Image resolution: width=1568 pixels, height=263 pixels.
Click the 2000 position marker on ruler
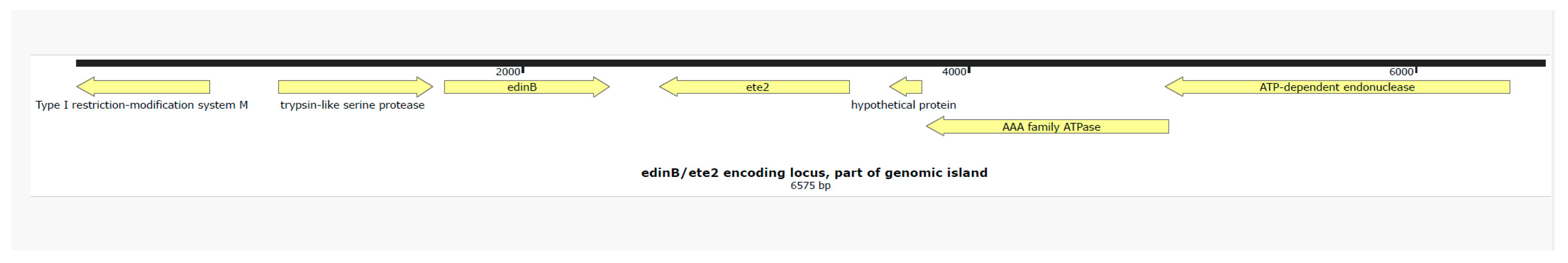click(508, 72)
